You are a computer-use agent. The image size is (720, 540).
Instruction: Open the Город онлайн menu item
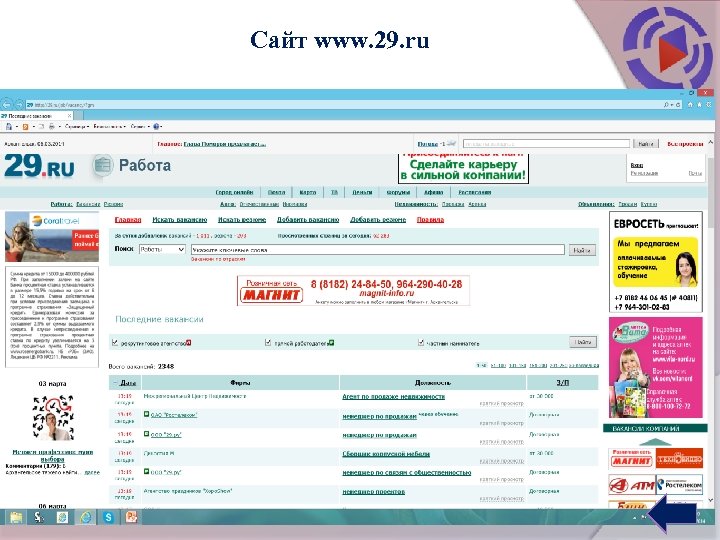234,192
